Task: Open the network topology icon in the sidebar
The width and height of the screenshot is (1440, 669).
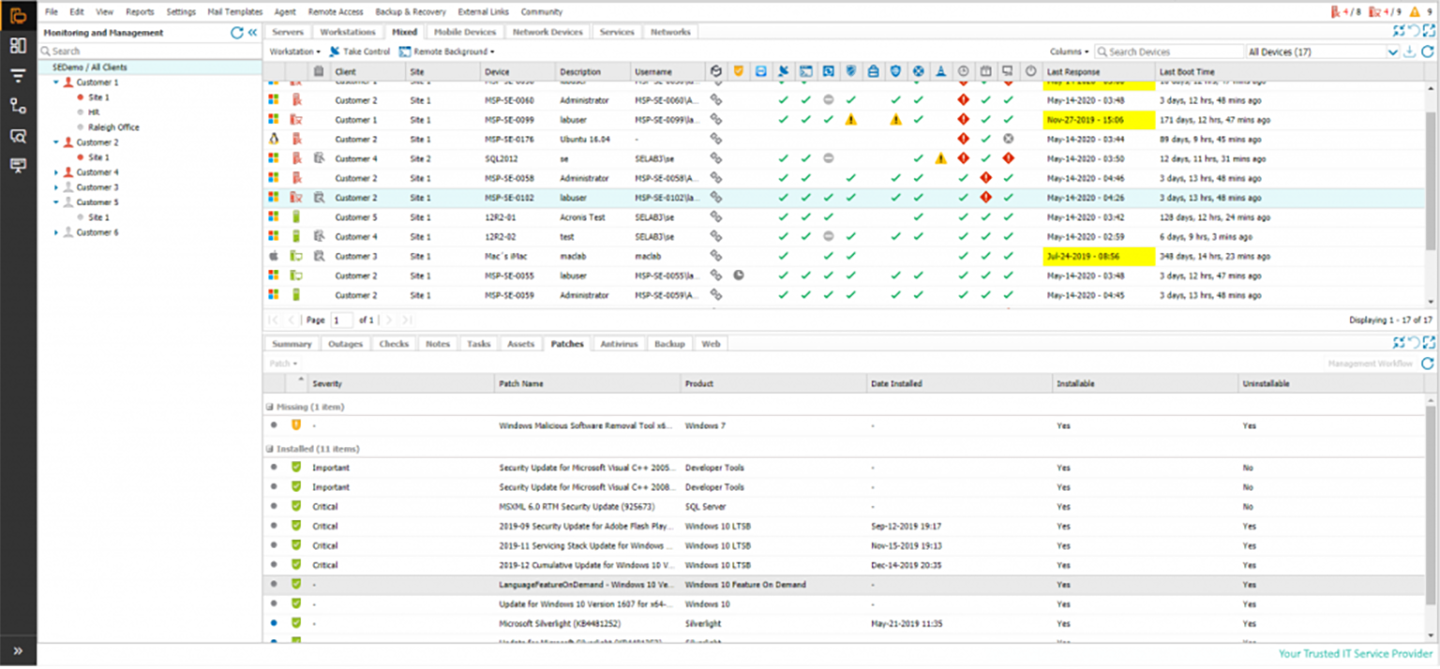Action: (17, 105)
